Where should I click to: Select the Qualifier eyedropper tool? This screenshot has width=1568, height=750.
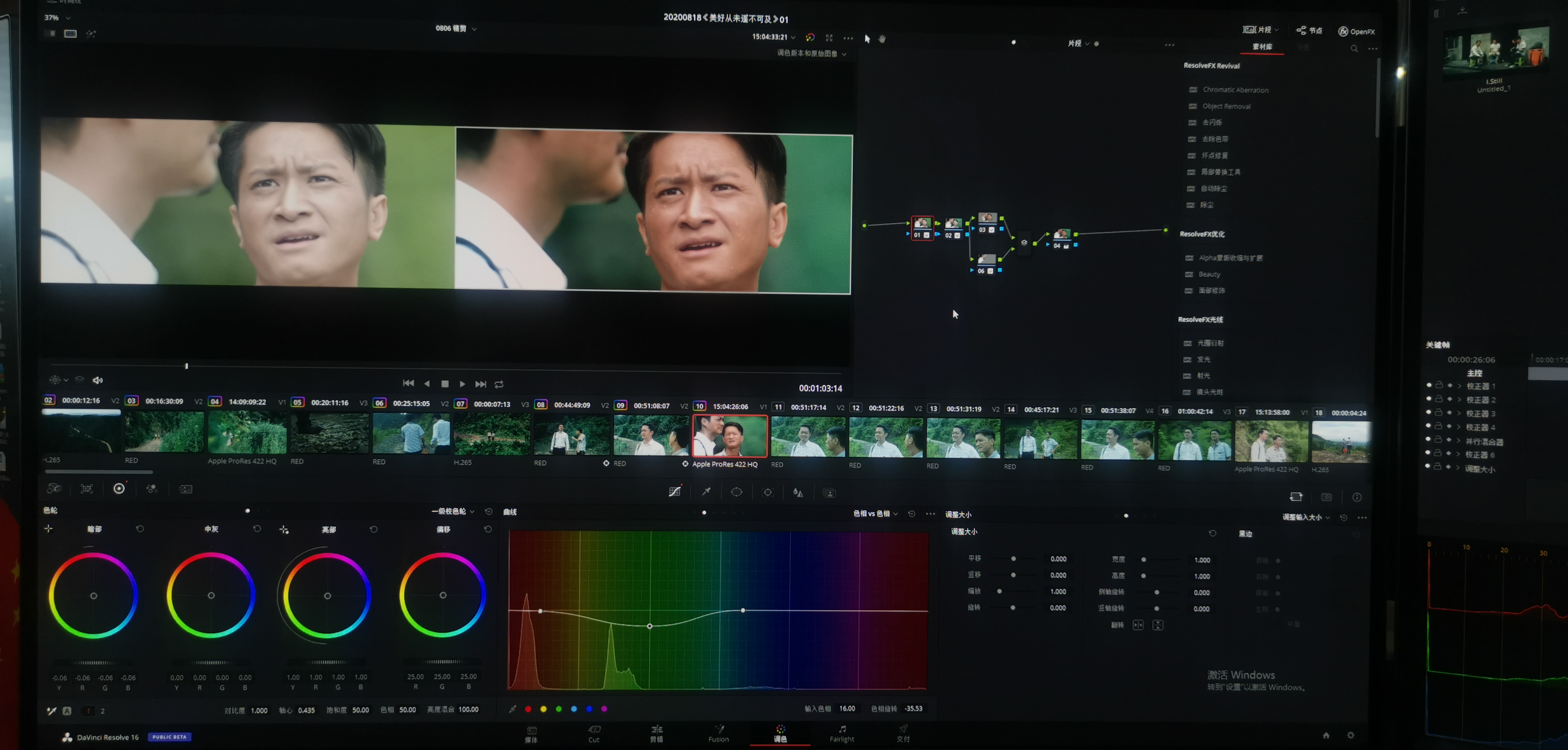click(x=706, y=492)
